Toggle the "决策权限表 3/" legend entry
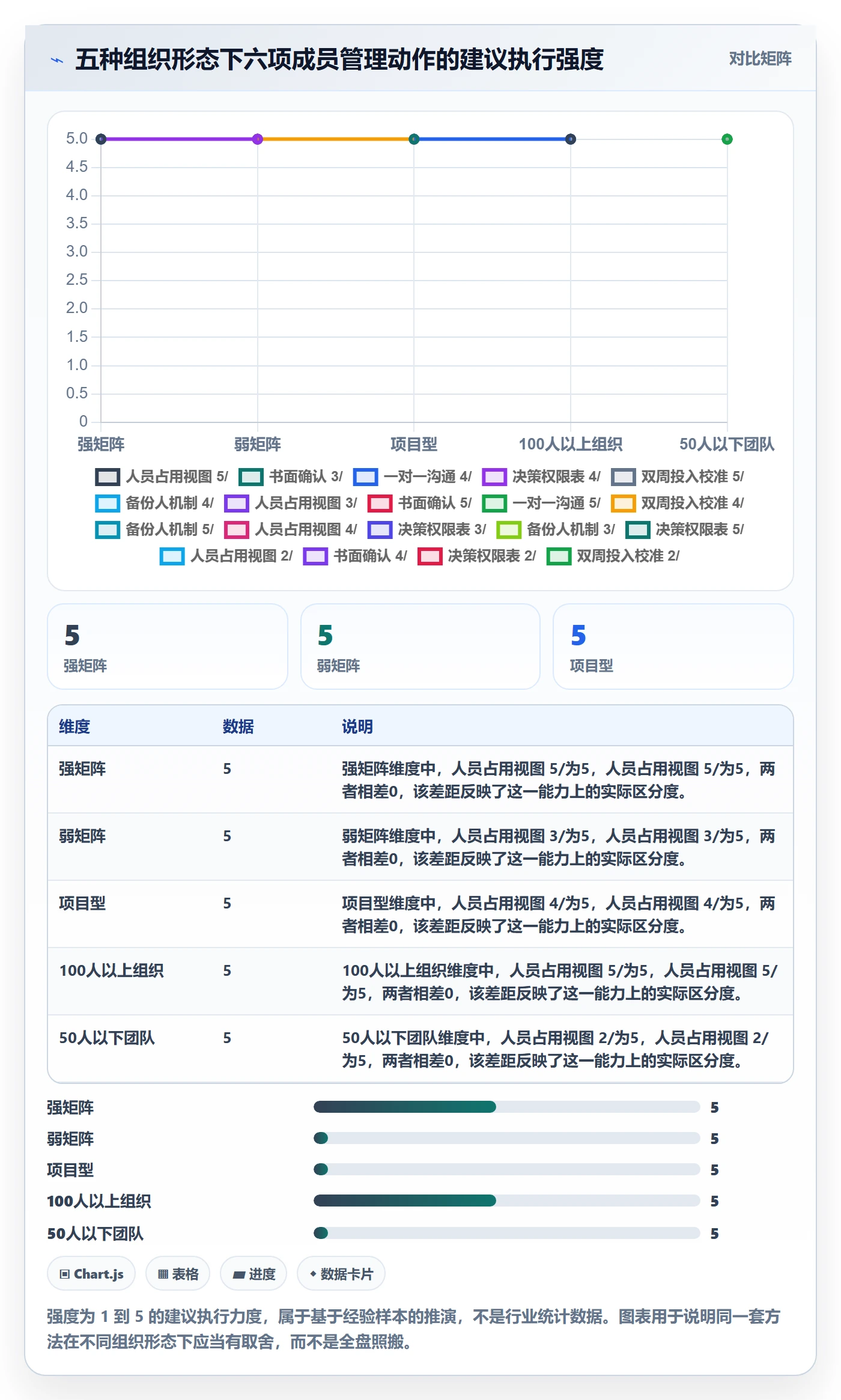Image resolution: width=841 pixels, height=1400 pixels. point(427,530)
